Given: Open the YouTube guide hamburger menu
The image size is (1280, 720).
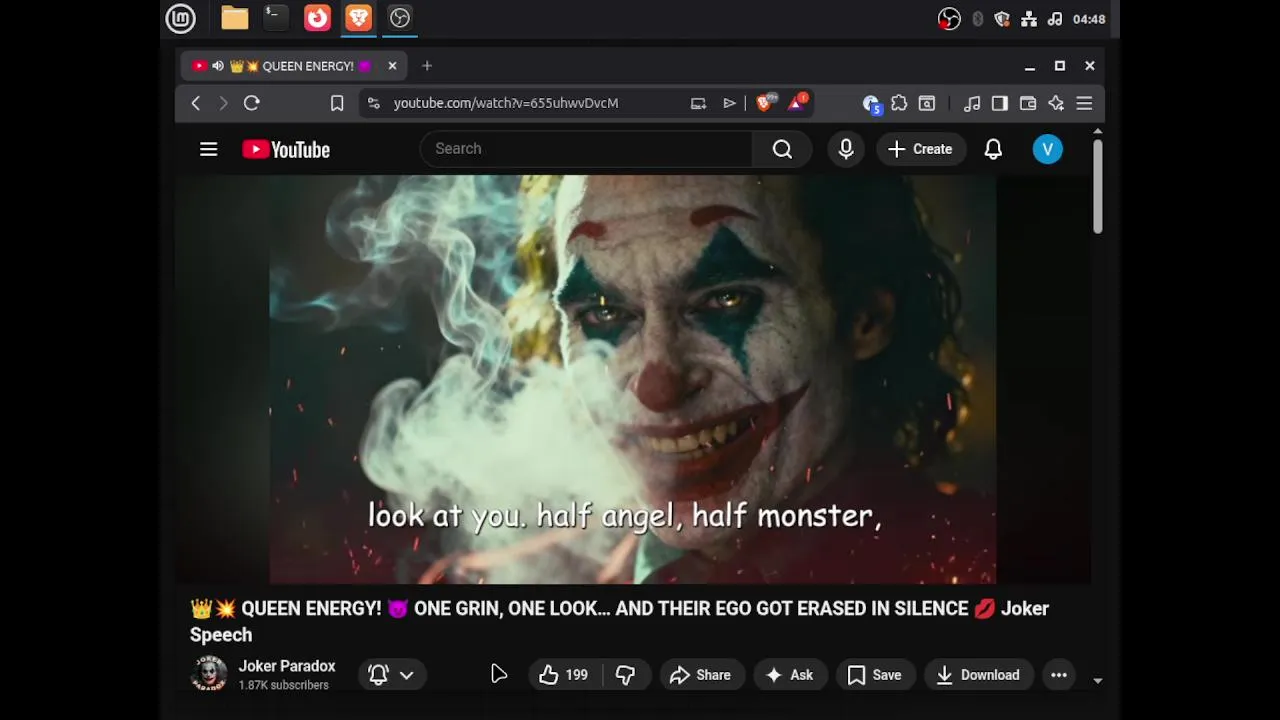Looking at the screenshot, I should (x=208, y=149).
